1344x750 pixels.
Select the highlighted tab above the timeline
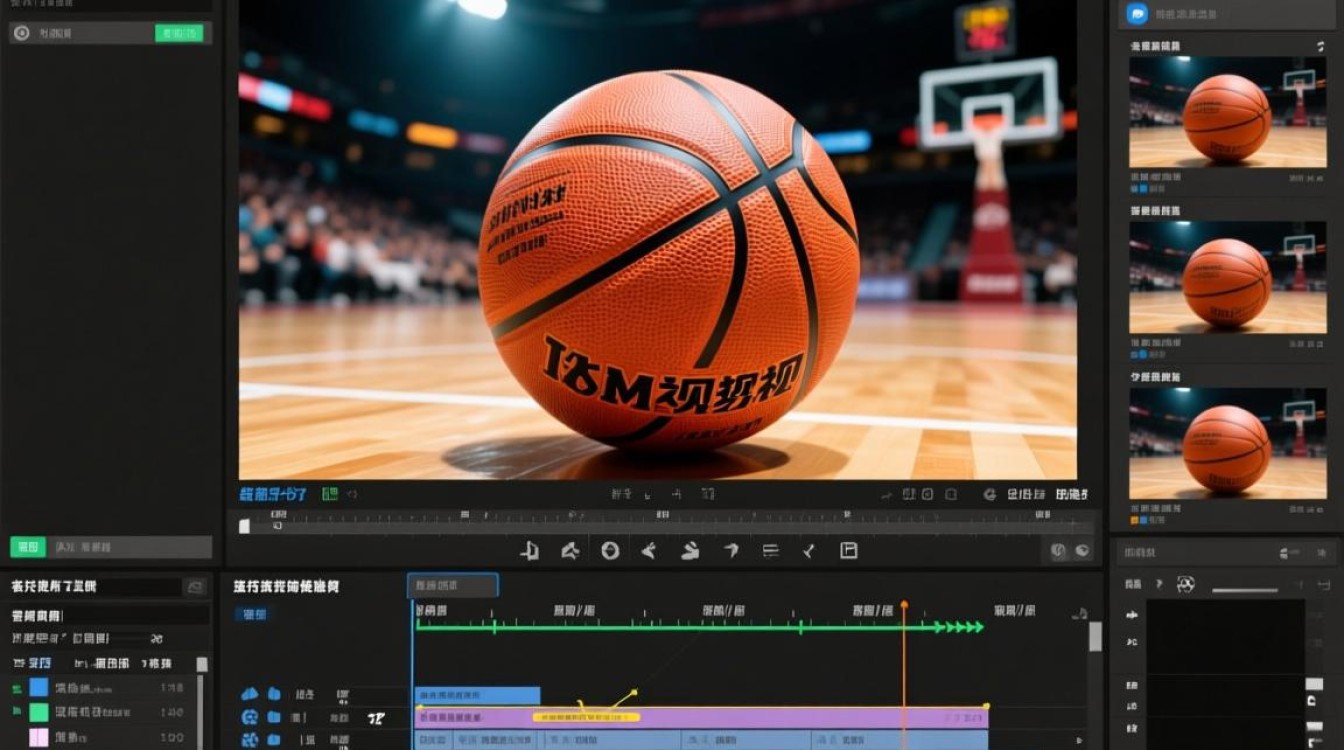[x=452, y=585]
